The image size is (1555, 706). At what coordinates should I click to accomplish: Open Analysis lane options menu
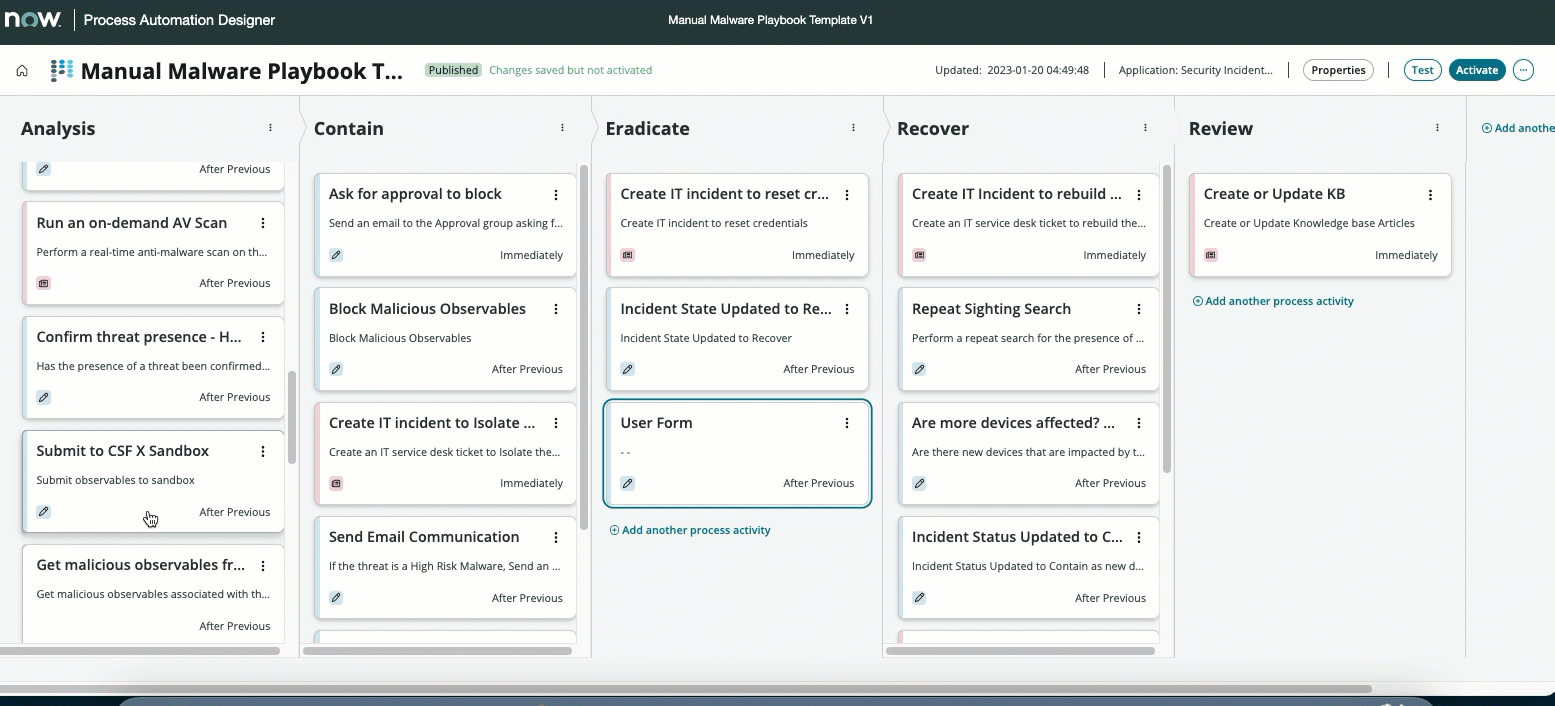point(270,128)
